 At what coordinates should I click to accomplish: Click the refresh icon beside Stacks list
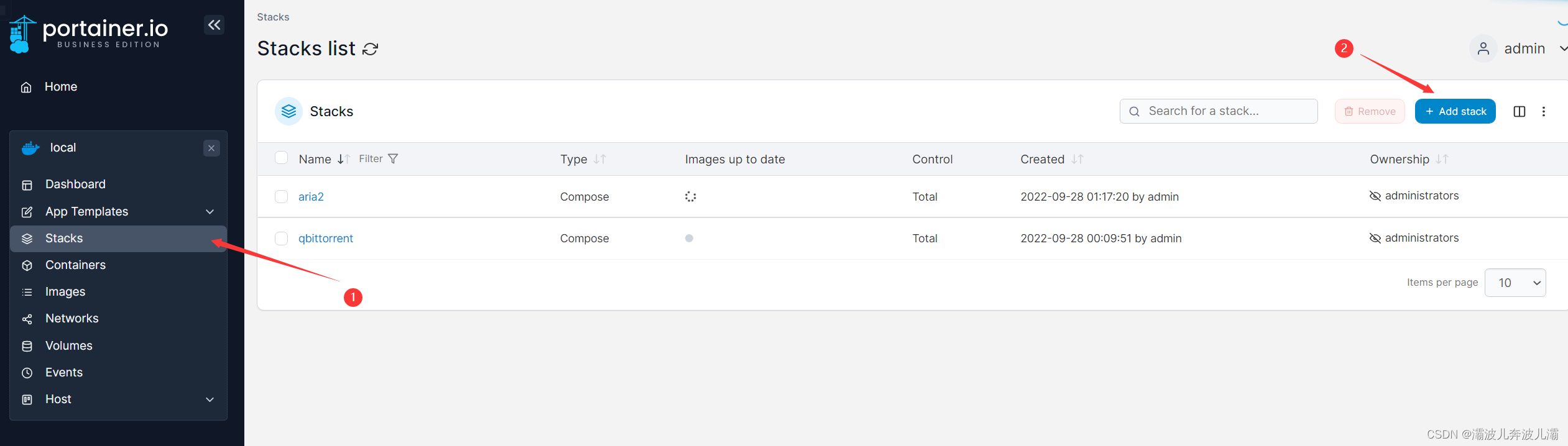pos(371,49)
